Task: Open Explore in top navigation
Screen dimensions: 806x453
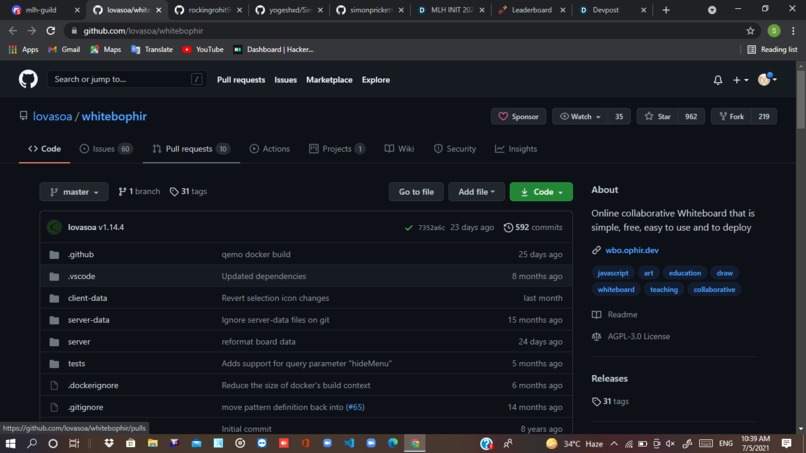Action: (376, 80)
